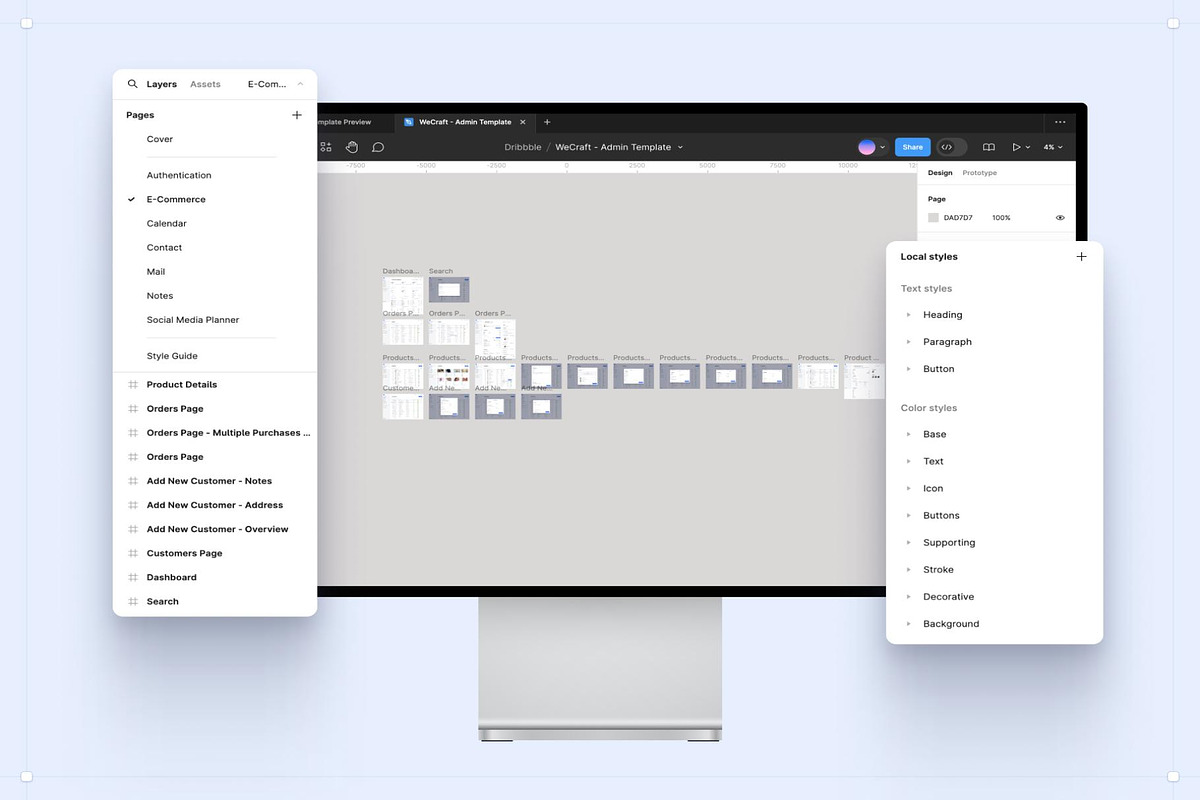Viewport: 1200px width, 800px height.
Task: Expand the Decorative color style group
Action: 909,597
